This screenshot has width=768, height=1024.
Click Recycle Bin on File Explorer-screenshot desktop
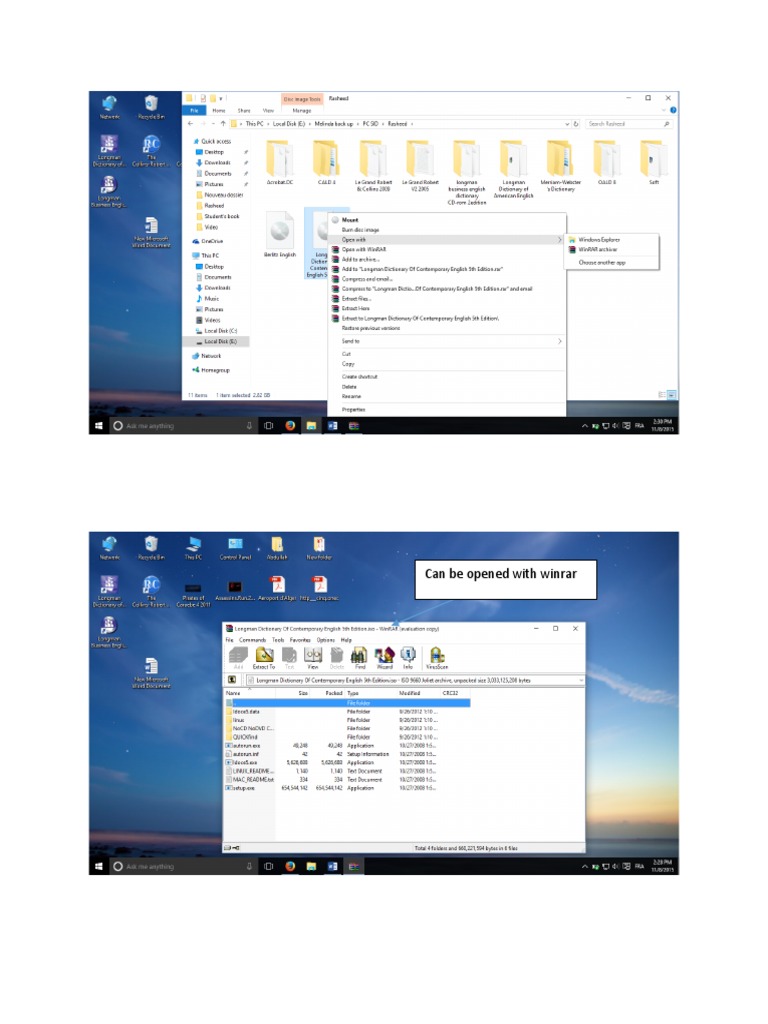tap(151, 108)
